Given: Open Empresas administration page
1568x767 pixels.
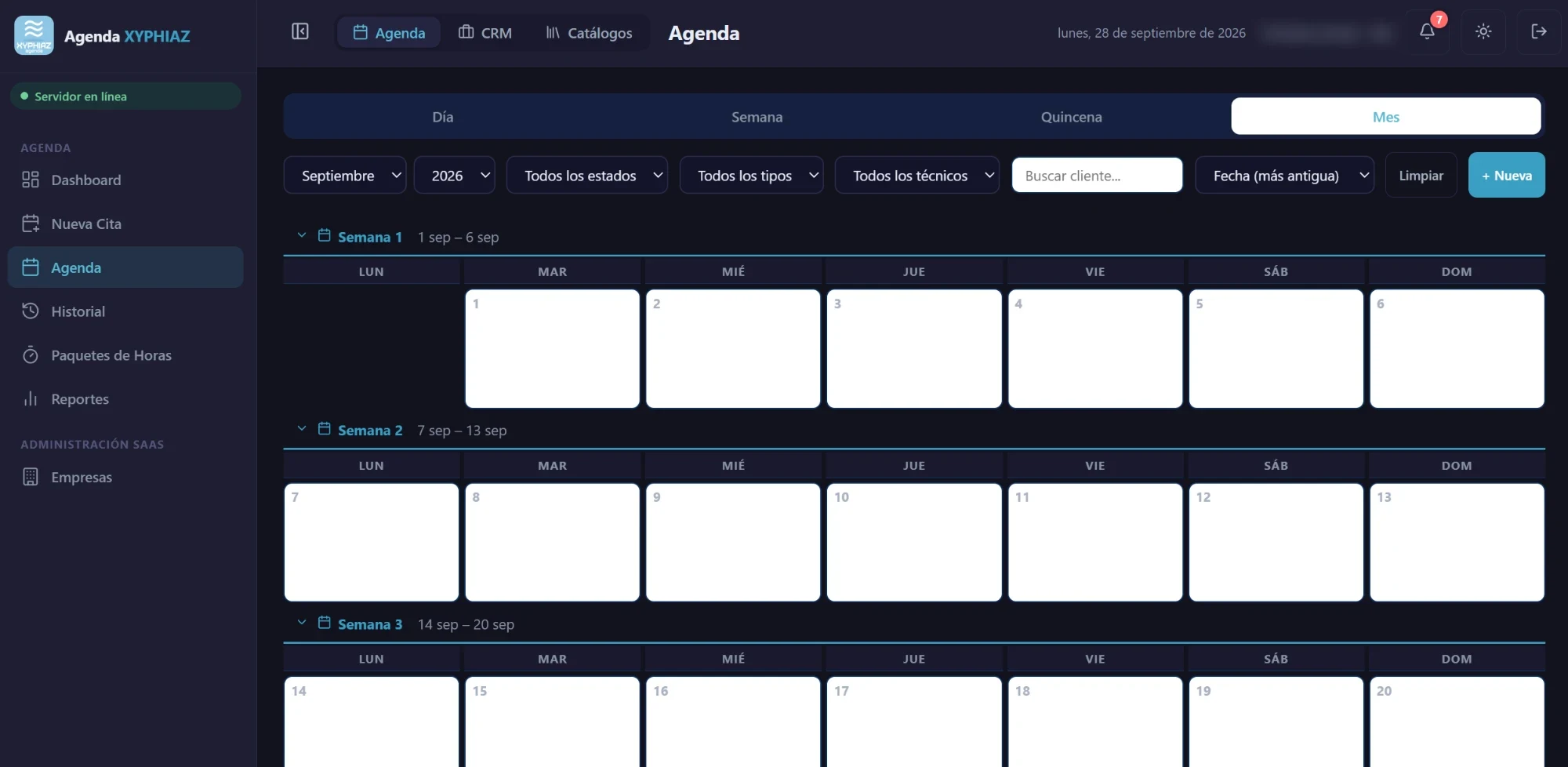Looking at the screenshot, I should click(x=125, y=477).
